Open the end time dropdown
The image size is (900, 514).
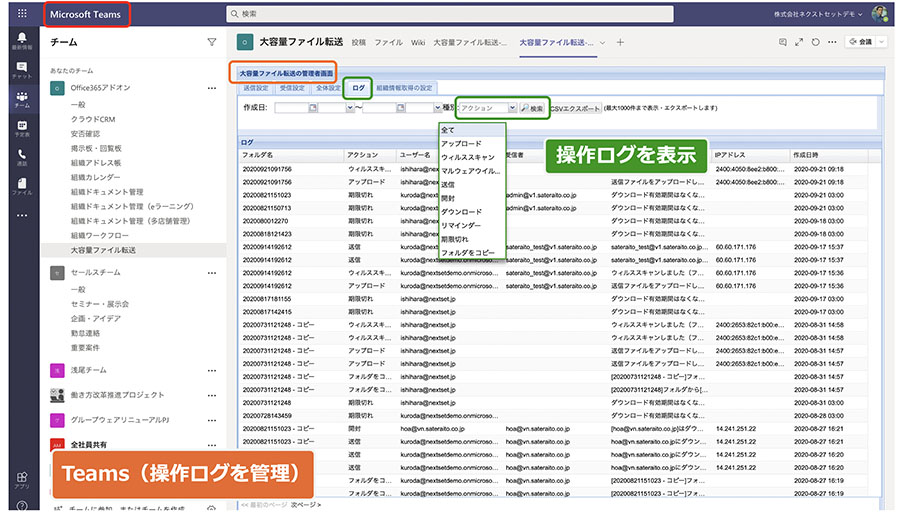point(438,108)
